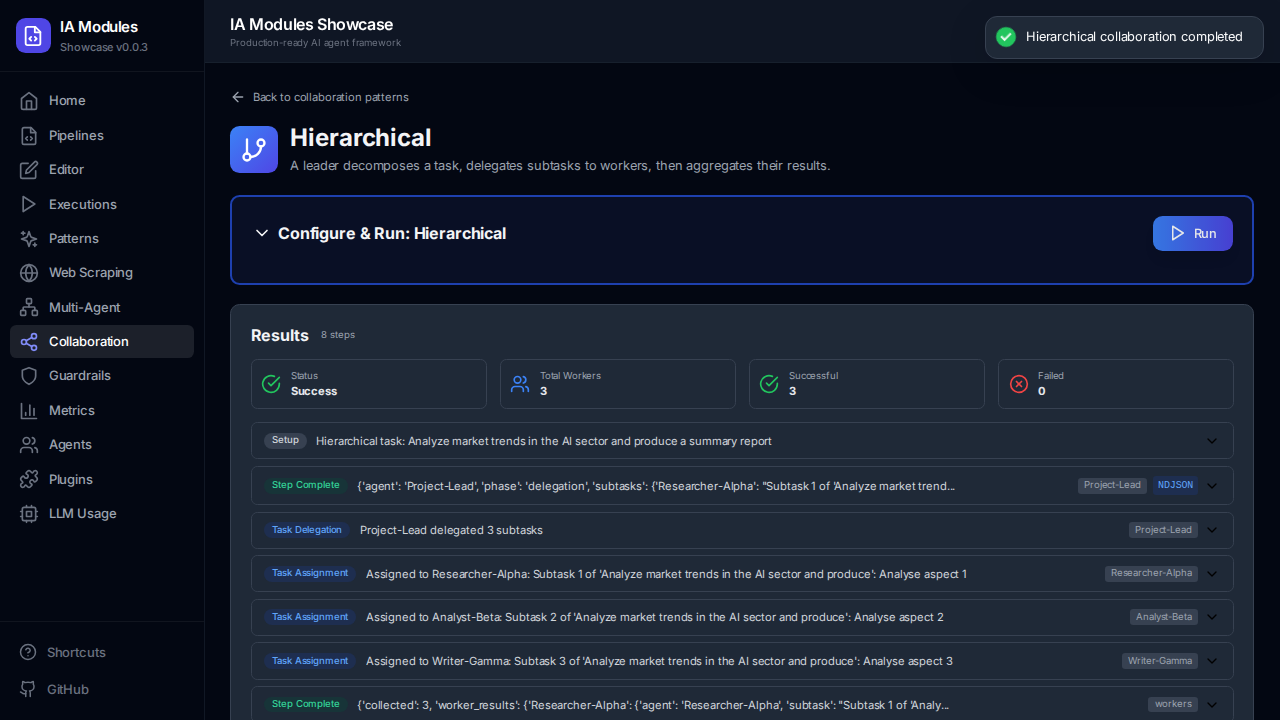Open Web Scraping via its globe icon
The height and width of the screenshot is (720, 1280).
tap(30, 272)
